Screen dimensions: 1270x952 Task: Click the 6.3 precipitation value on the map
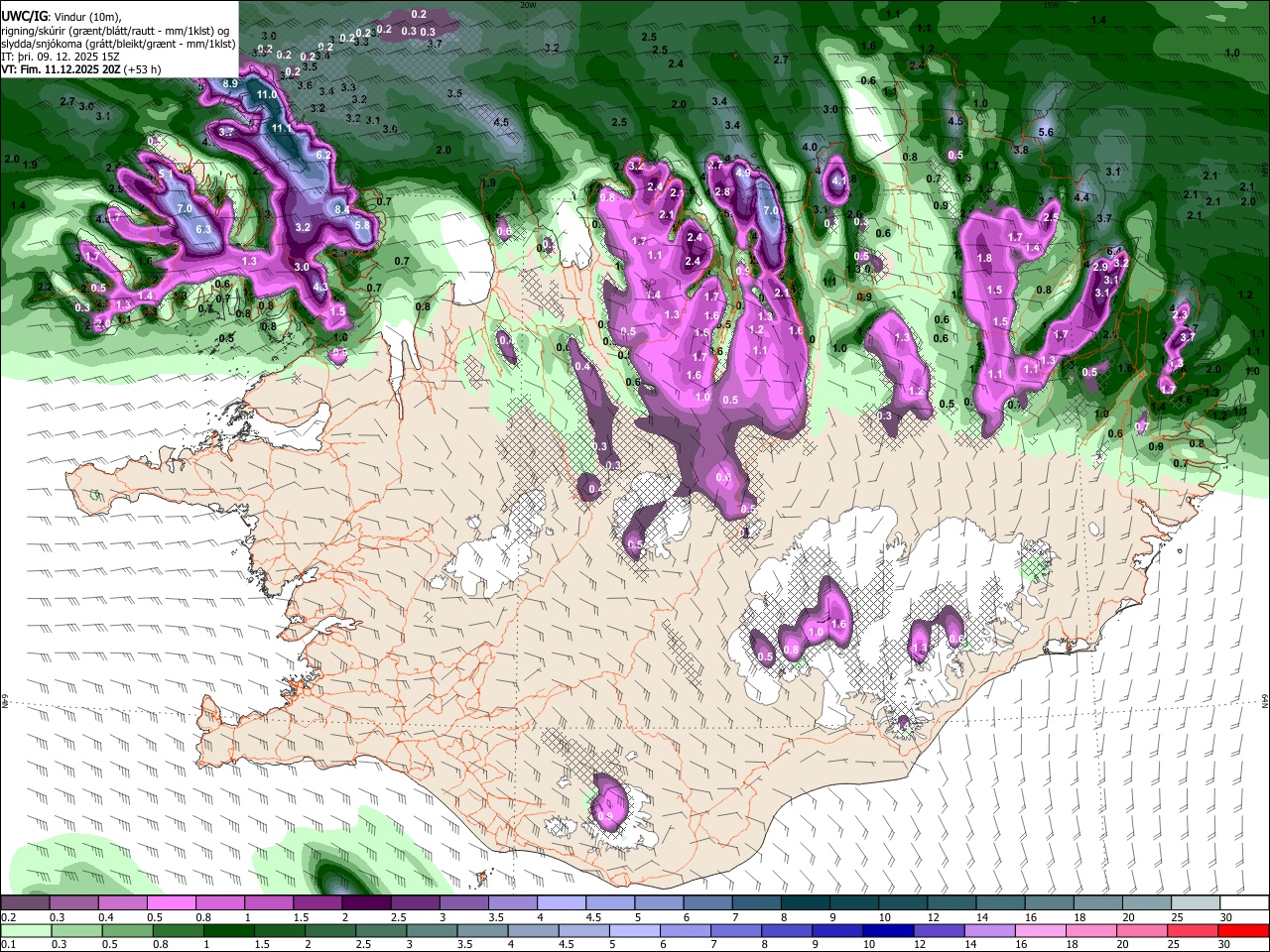[x=204, y=229]
